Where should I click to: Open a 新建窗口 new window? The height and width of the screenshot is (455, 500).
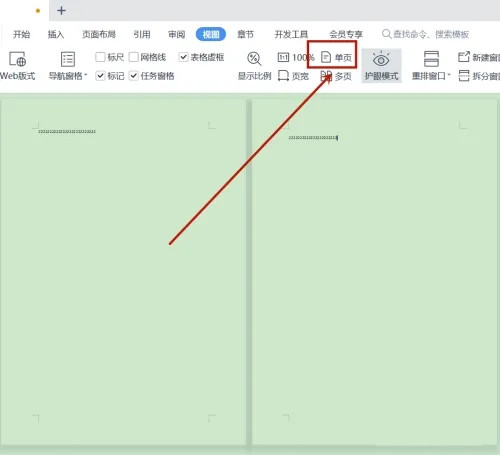tap(479, 57)
